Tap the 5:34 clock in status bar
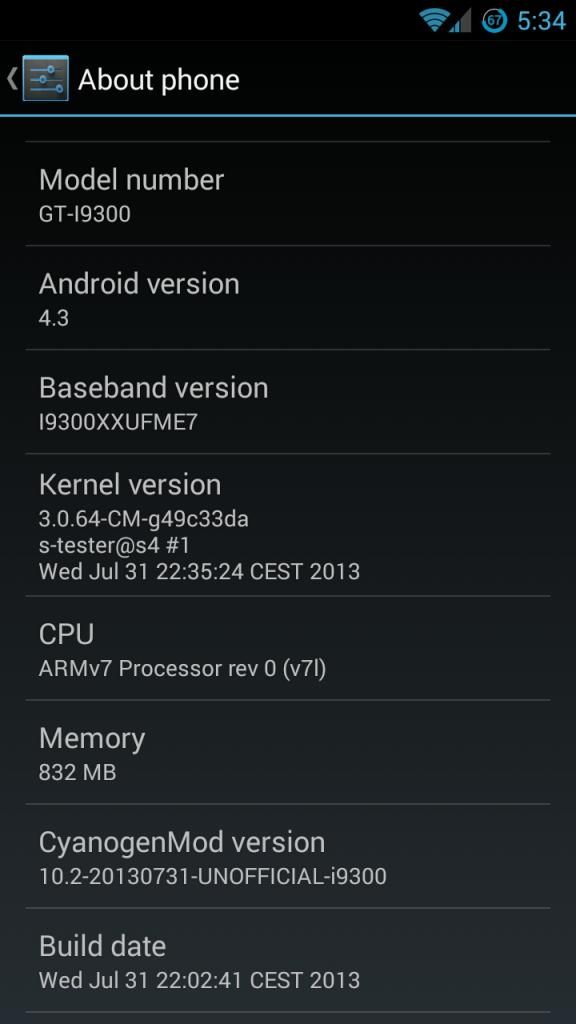Image resolution: width=576 pixels, height=1024 pixels. 541,21
